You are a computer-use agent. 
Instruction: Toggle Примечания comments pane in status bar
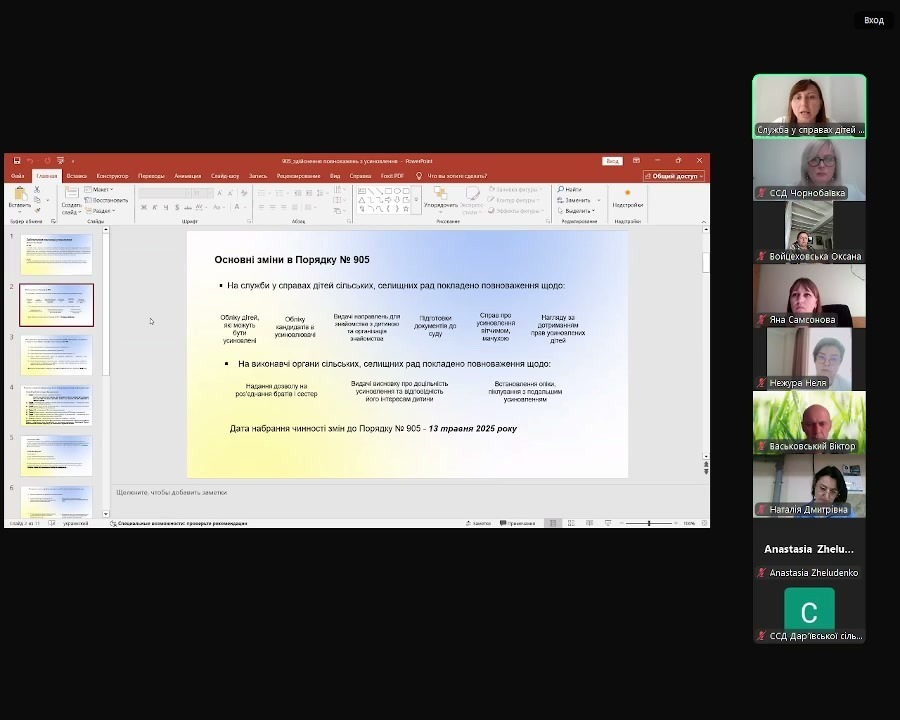point(518,523)
